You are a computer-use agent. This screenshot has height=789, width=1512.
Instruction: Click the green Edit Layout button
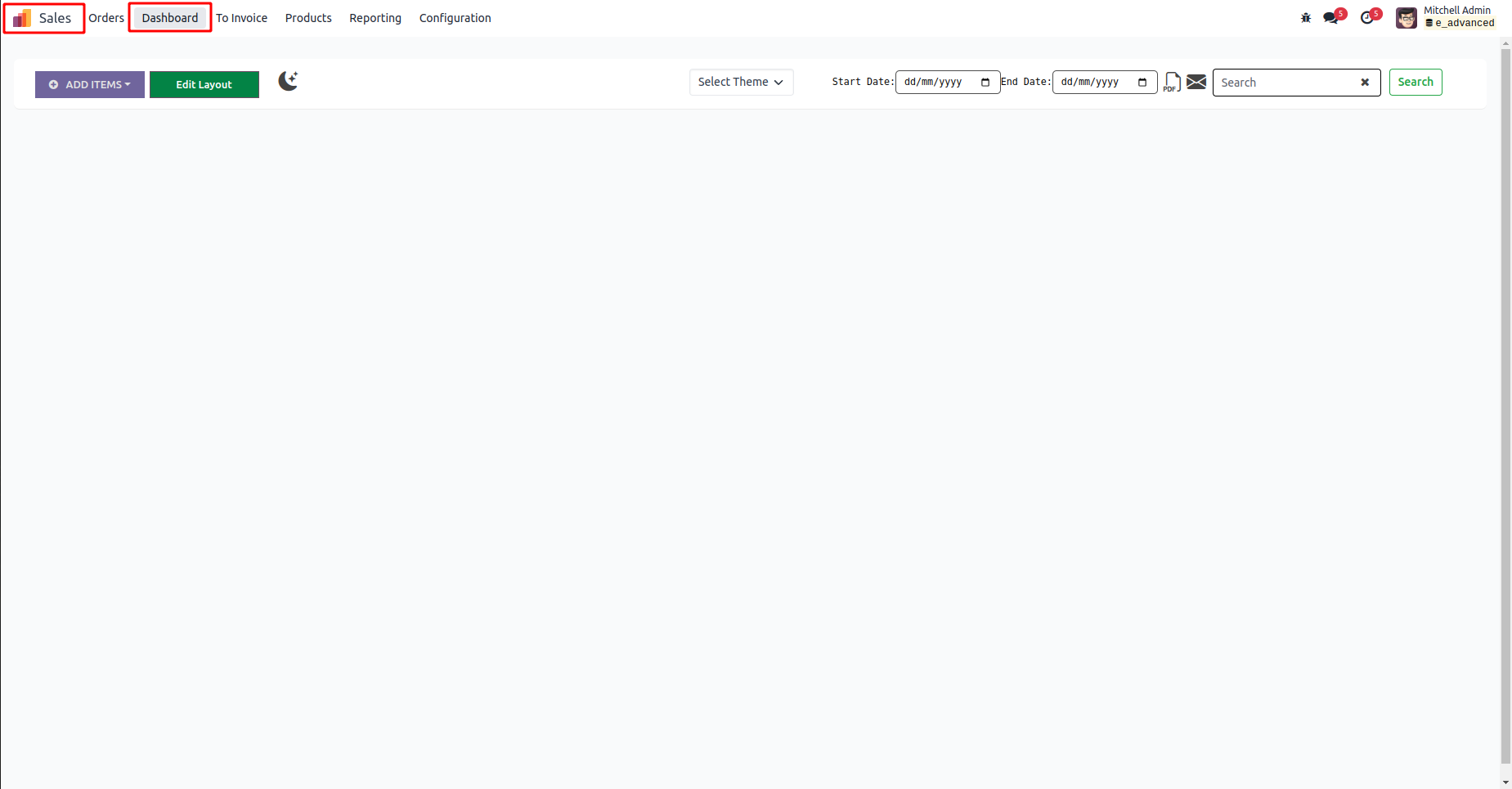[204, 84]
